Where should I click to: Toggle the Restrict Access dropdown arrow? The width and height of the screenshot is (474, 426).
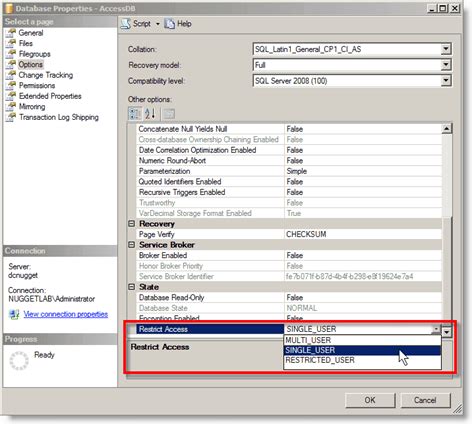click(436, 329)
